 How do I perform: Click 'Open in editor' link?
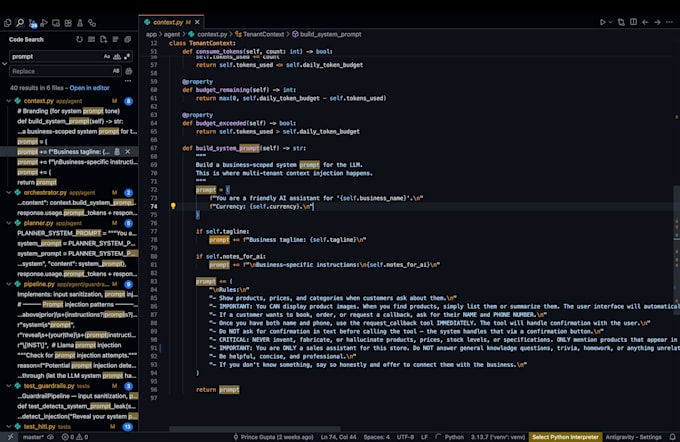tap(89, 88)
